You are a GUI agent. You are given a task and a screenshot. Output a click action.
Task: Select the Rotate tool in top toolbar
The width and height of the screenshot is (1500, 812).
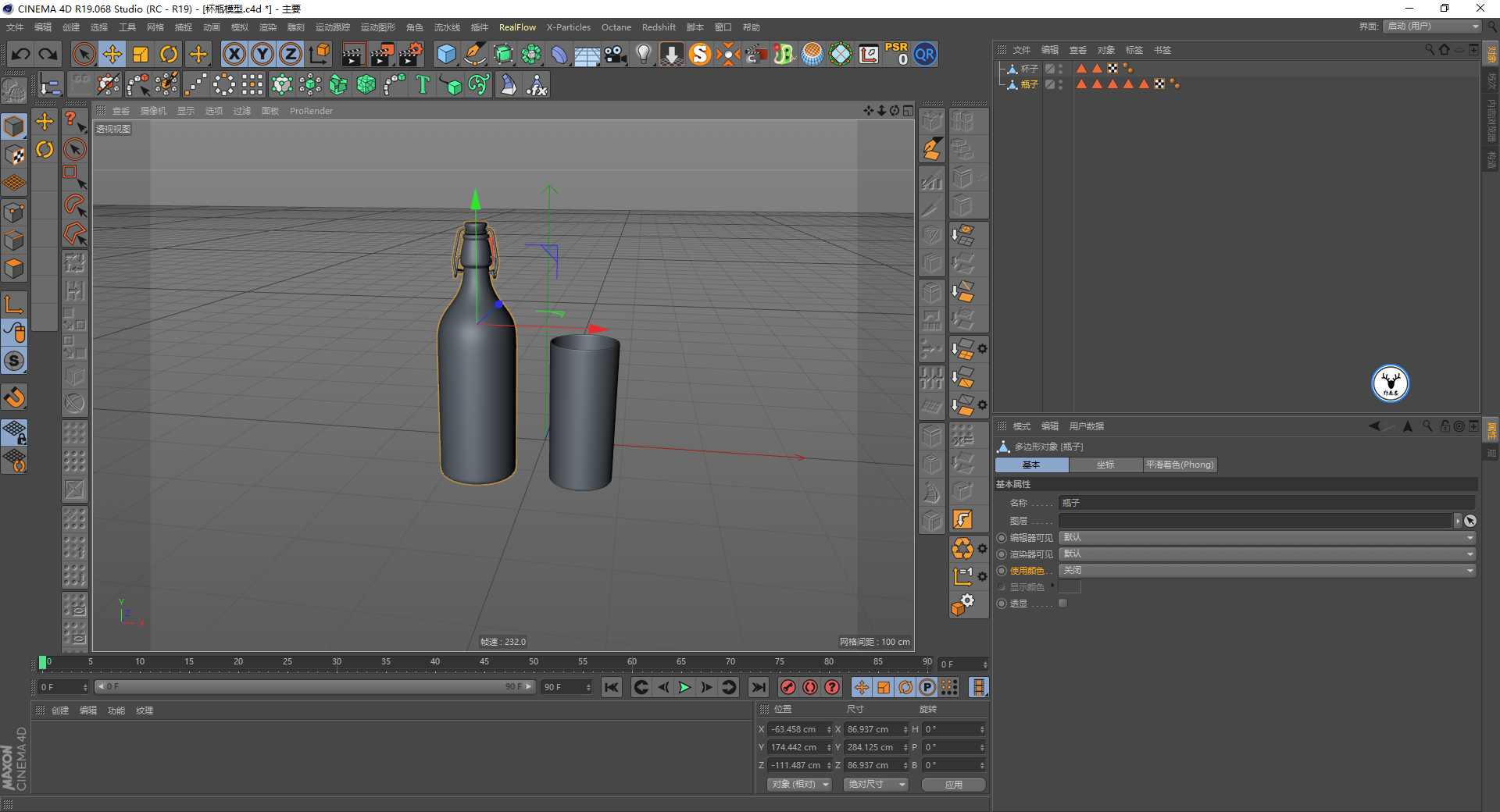coord(169,54)
